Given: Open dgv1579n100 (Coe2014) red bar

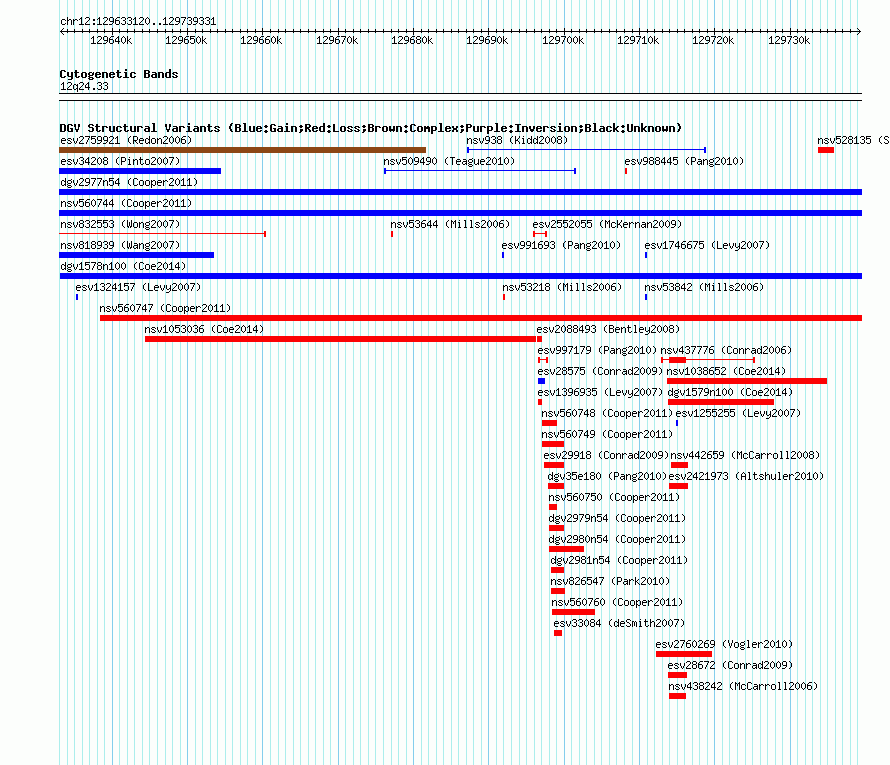Looking at the screenshot, I should 721,402.
